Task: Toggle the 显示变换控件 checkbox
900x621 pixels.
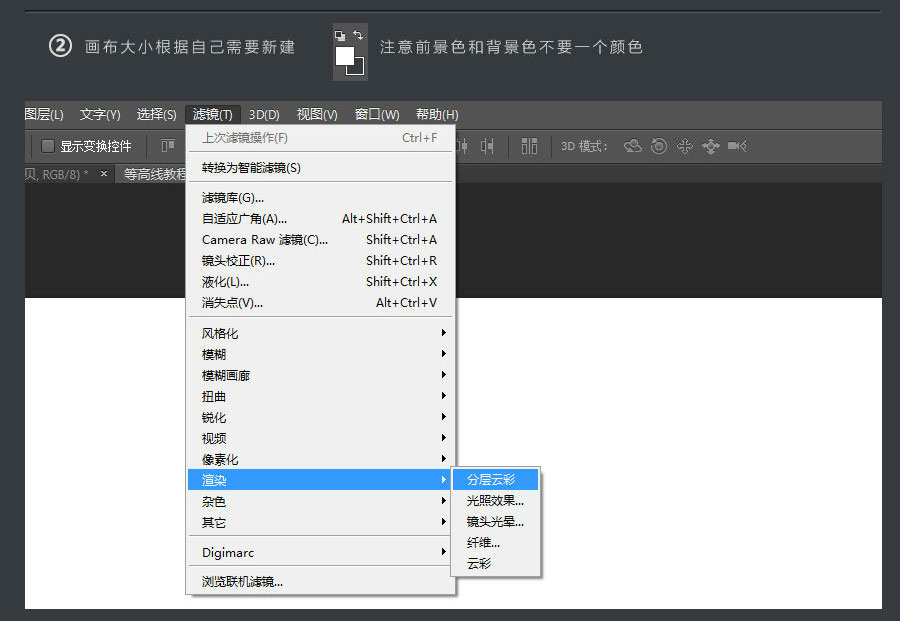Action: click(x=48, y=146)
